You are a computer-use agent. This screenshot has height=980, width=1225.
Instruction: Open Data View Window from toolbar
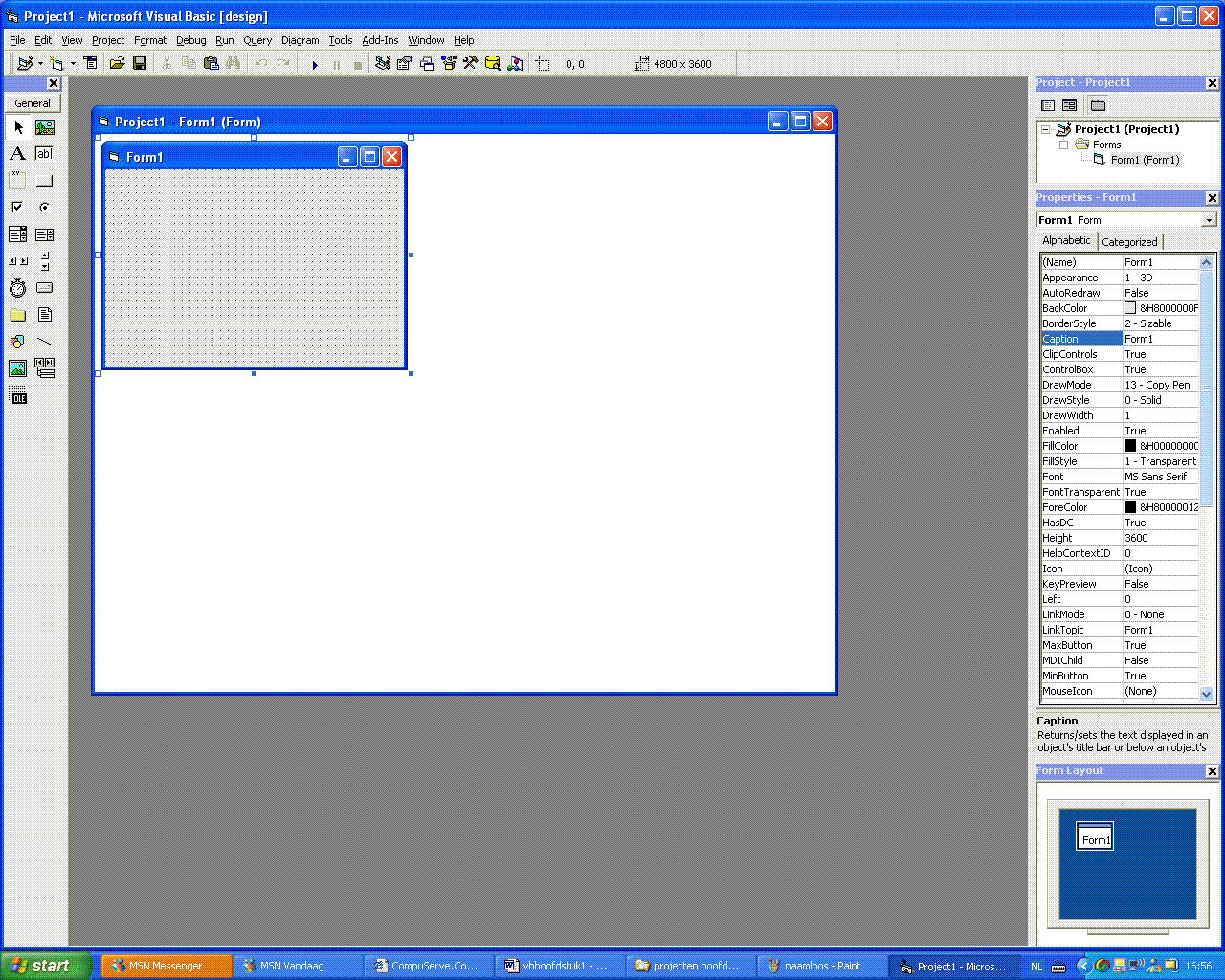pos(493,64)
